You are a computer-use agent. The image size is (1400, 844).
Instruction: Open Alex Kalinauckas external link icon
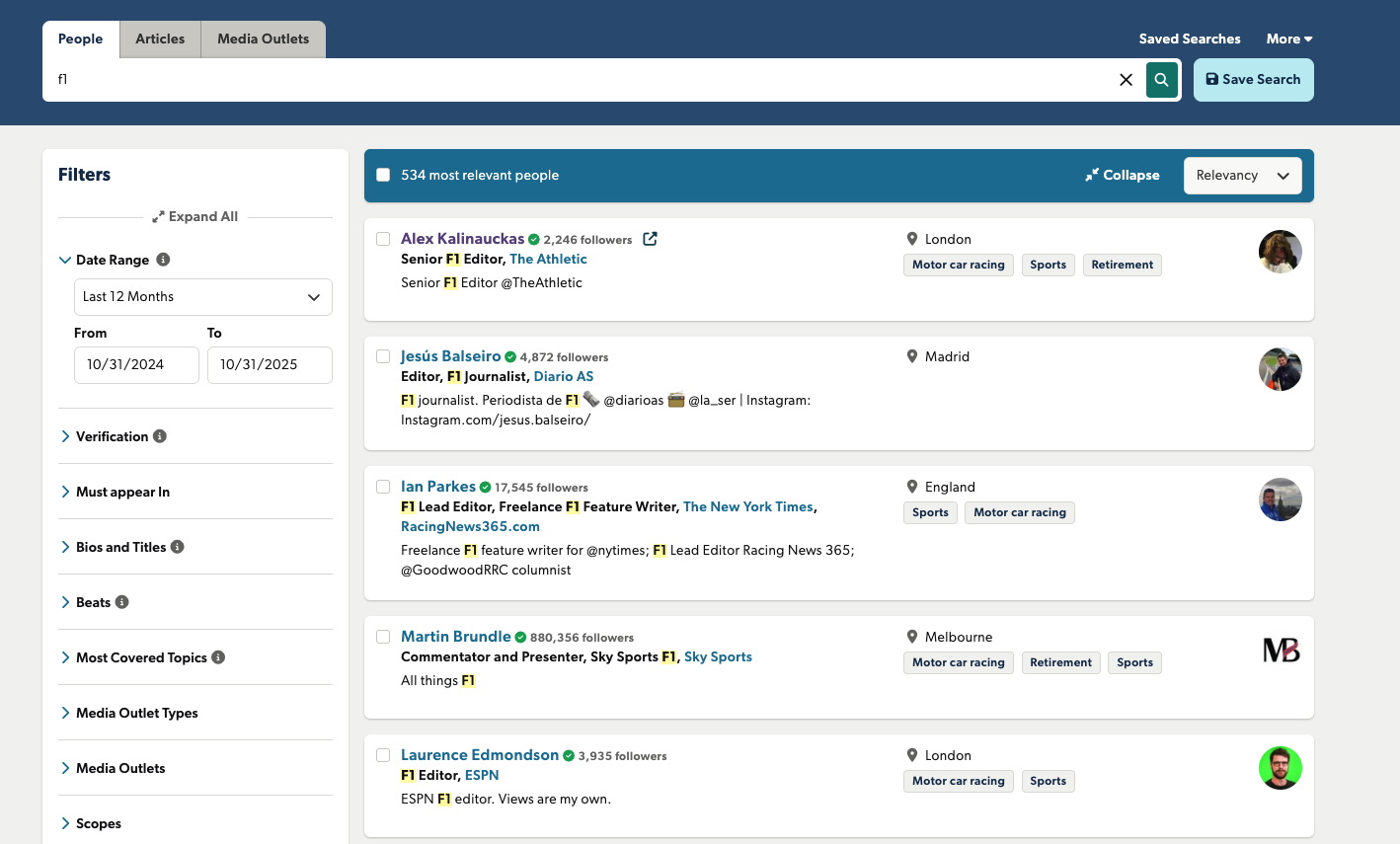click(x=650, y=239)
